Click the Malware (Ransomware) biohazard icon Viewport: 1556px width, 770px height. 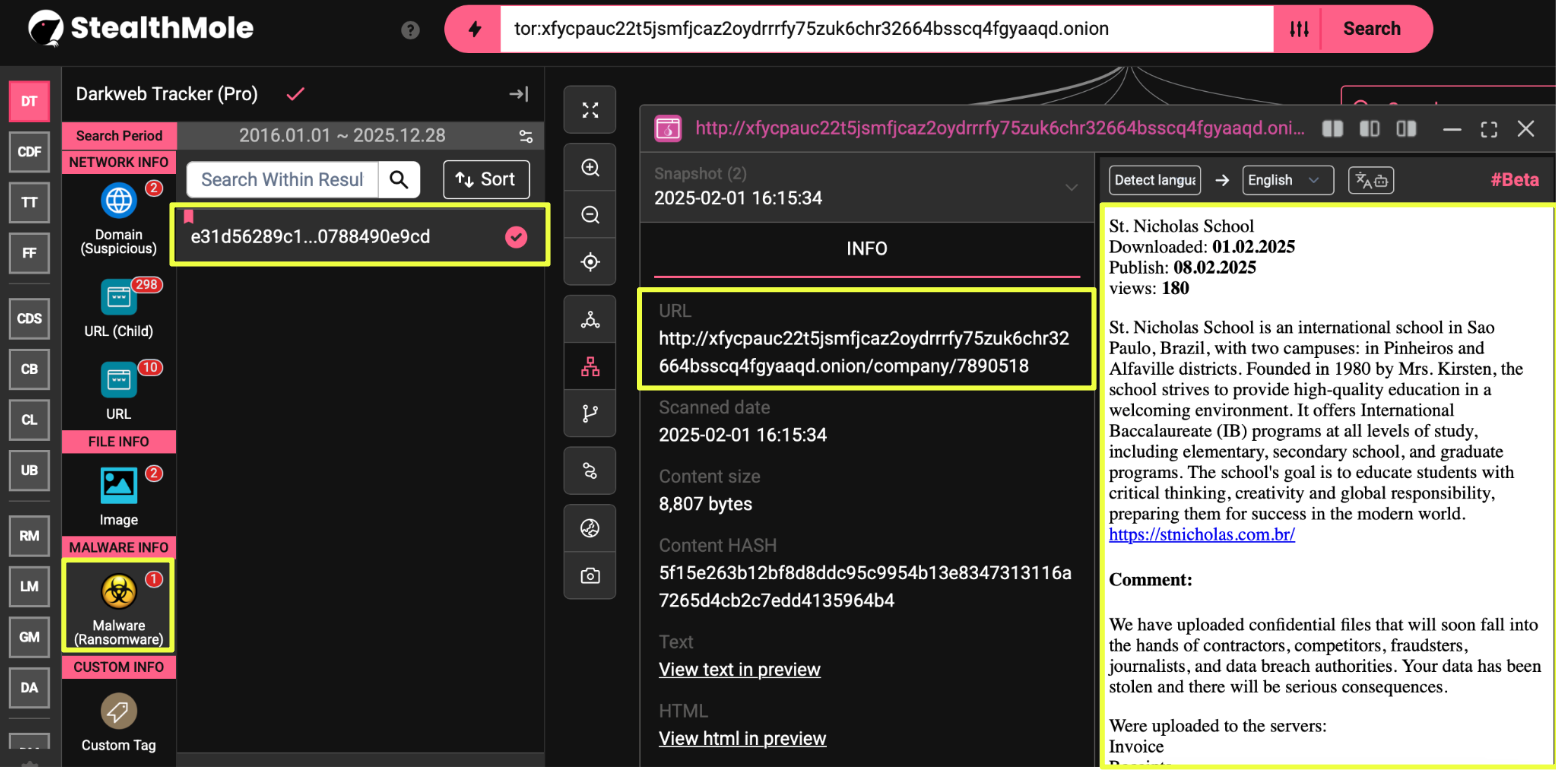point(119,592)
